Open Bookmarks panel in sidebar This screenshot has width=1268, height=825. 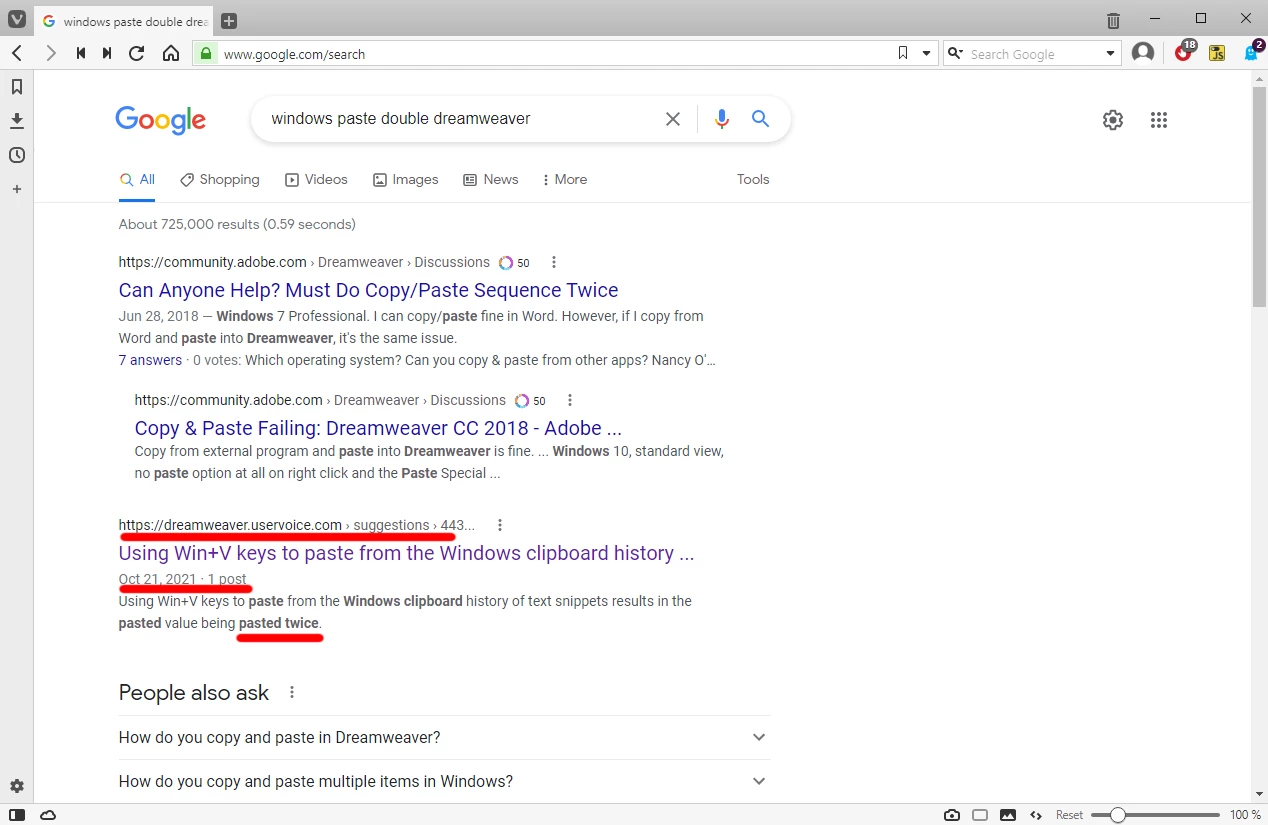pos(17,87)
